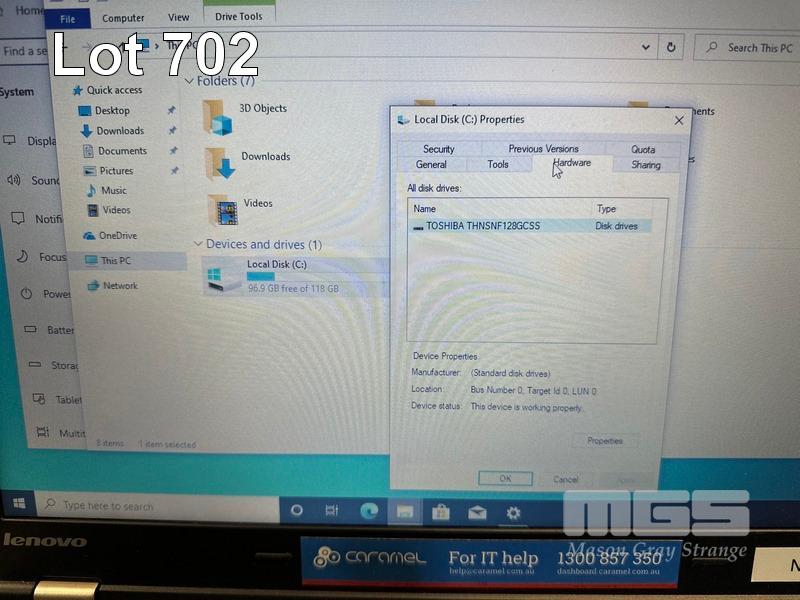Click the Properties button for the drive
Viewport: 800px width, 600px height.
tap(605, 441)
